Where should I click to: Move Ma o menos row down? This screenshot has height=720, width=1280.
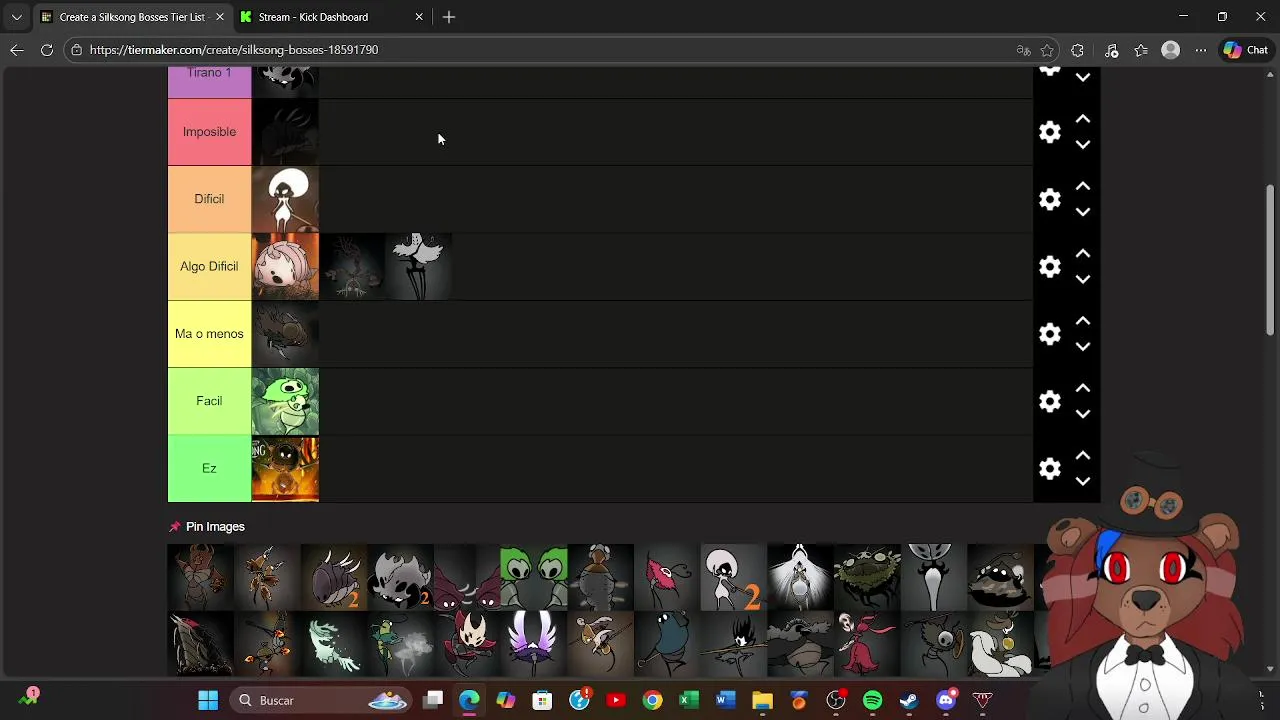[x=1083, y=347]
